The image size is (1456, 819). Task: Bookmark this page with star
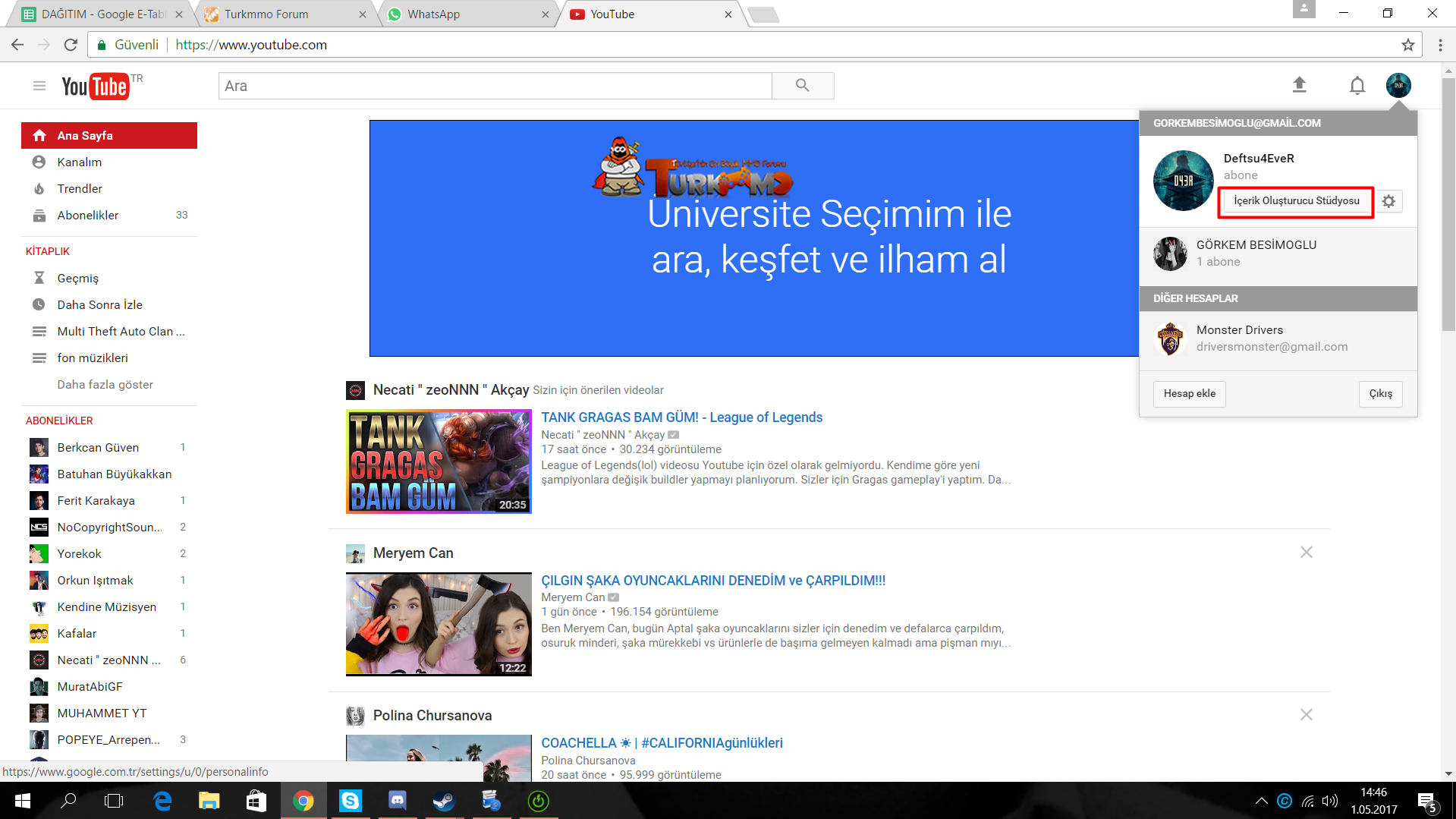(1408, 45)
